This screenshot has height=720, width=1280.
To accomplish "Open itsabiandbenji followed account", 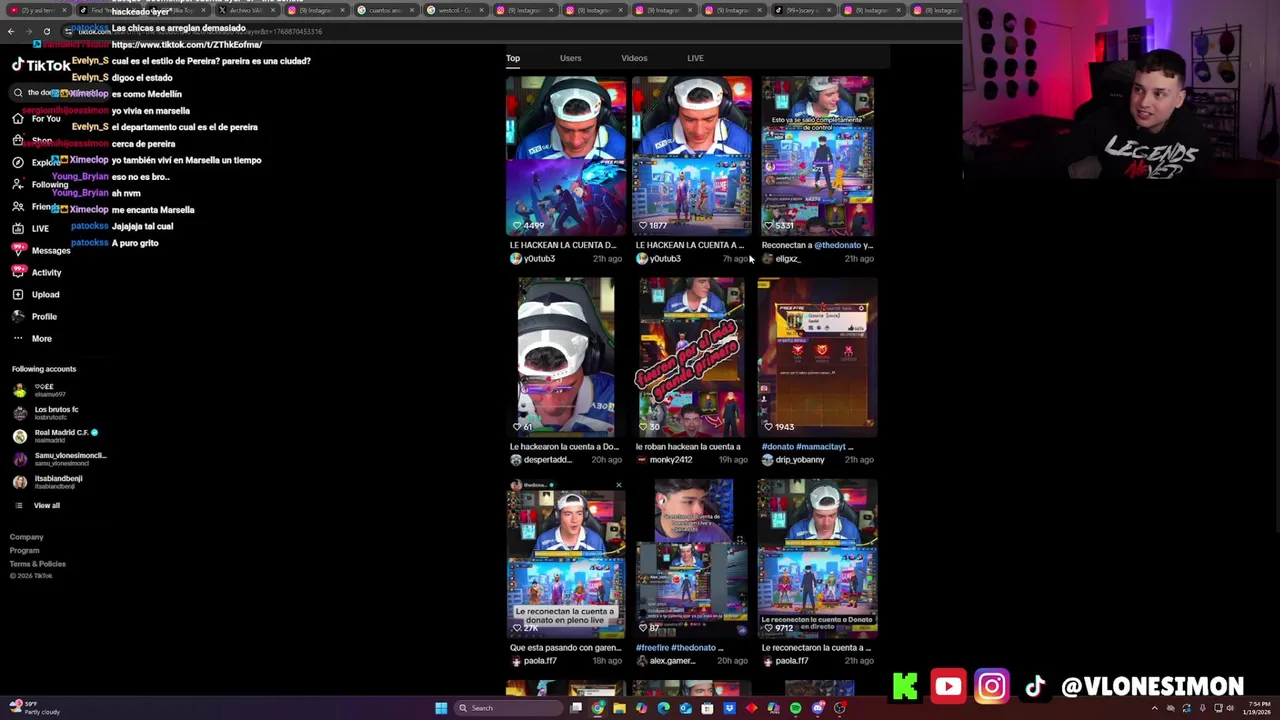I will [50, 482].
